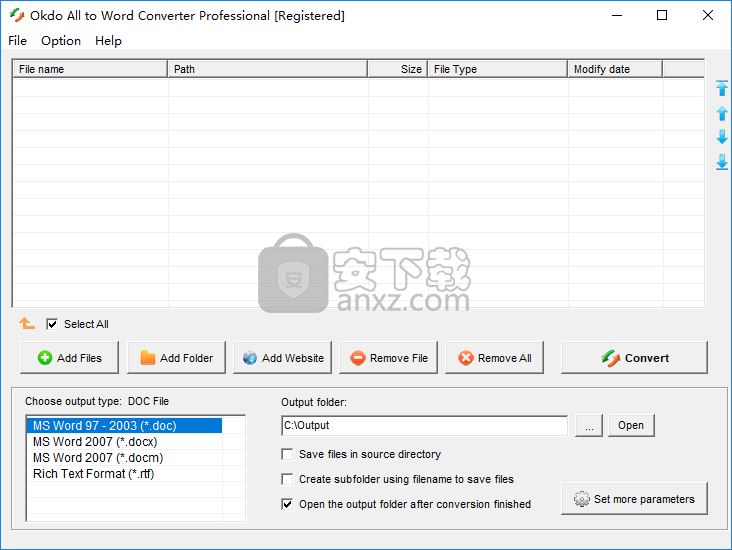This screenshot has width=732, height=550.
Task: Click the move-to-bottom arrow icon
Action: (722, 162)
